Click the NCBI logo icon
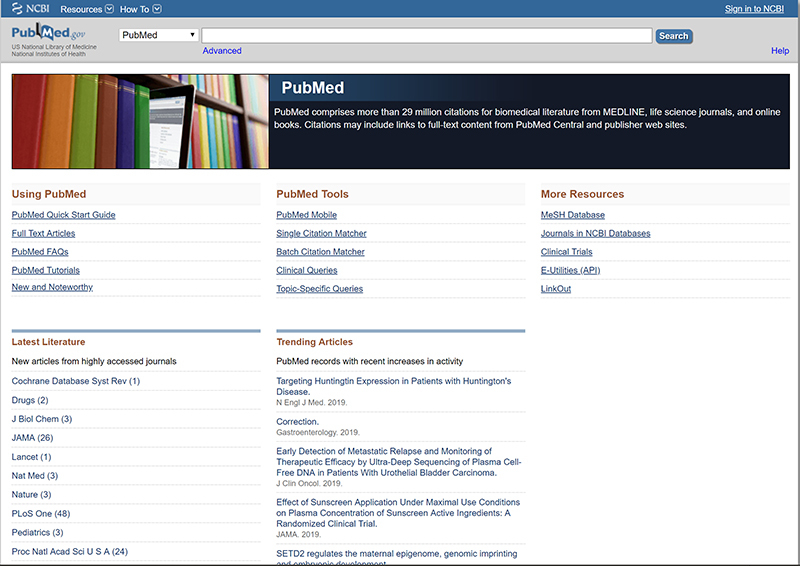Viewport: 800px width, 566px height. click(x=31, y=9)
